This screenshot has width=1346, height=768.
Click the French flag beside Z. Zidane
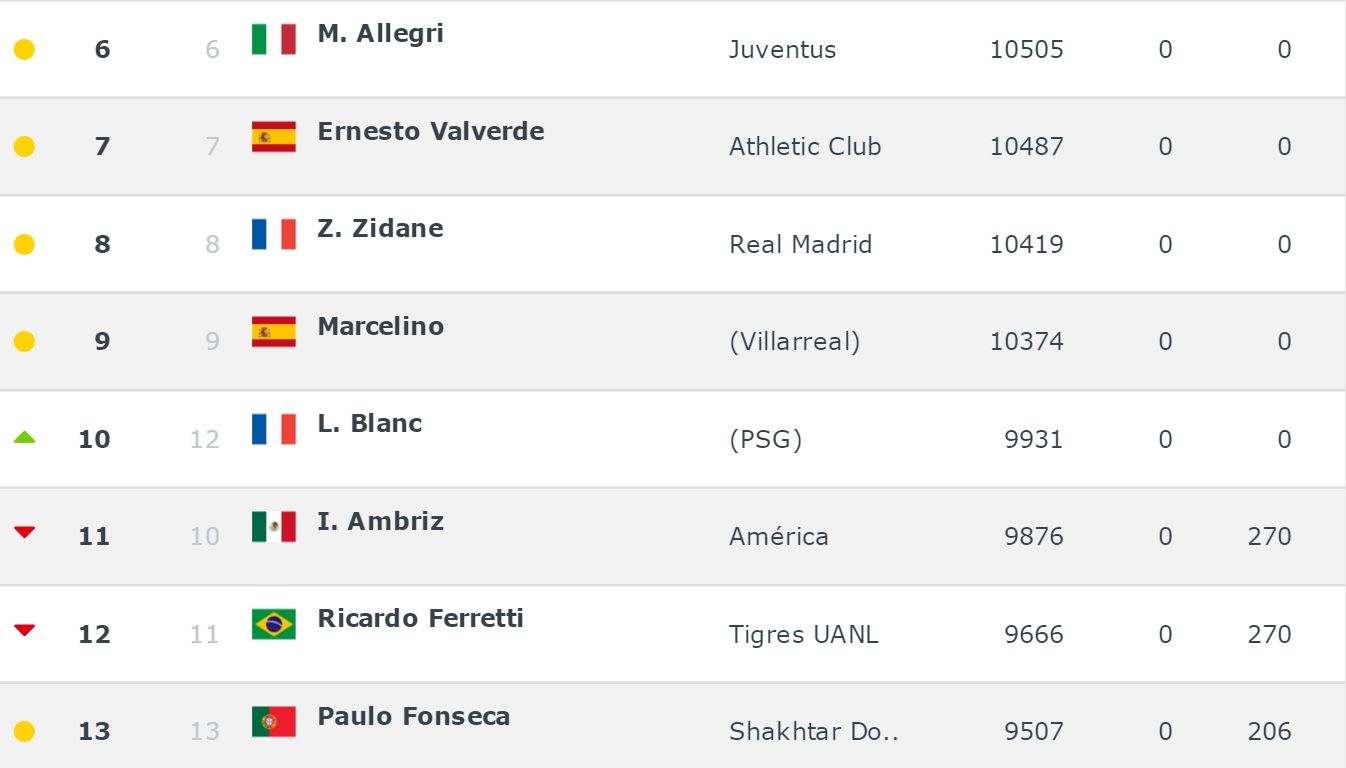click(273, 234)
